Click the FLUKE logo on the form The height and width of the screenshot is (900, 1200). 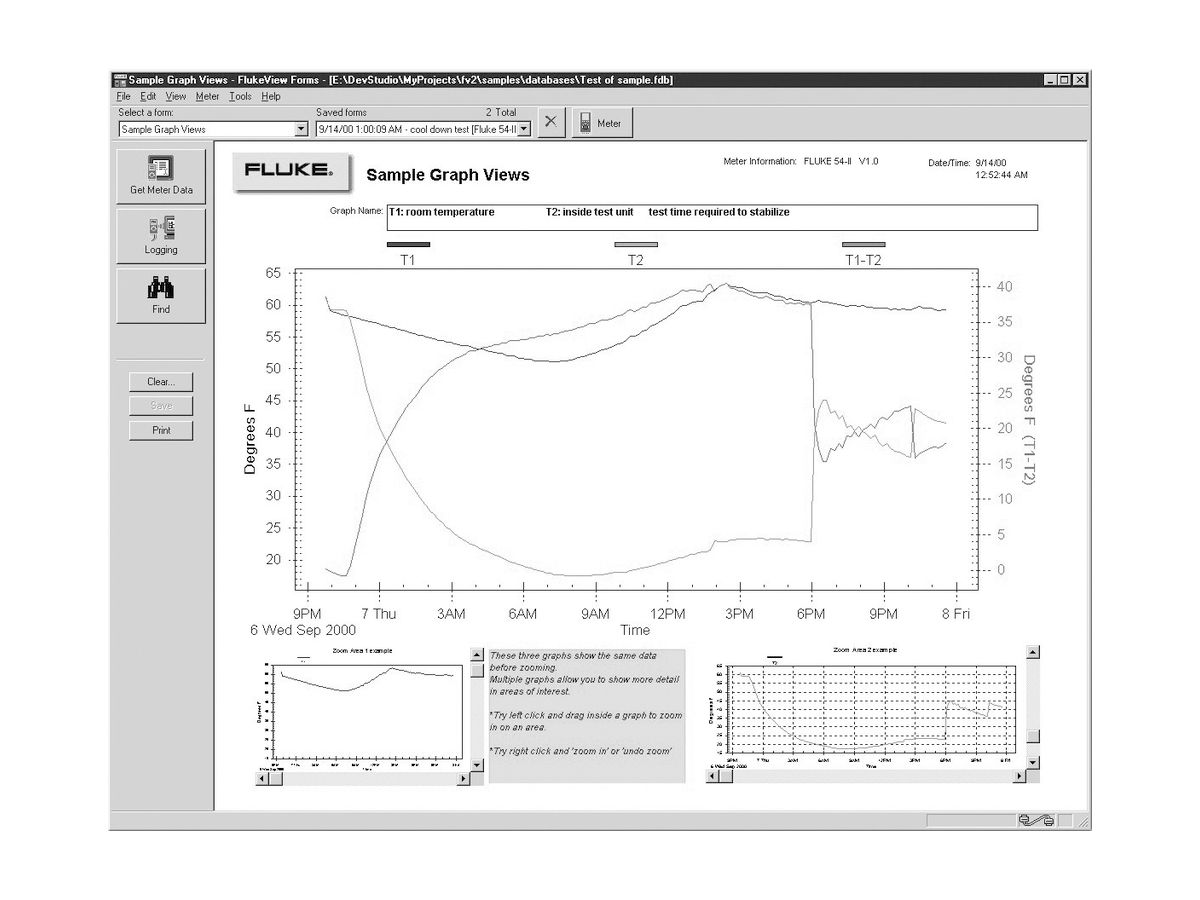click(291, 171)
